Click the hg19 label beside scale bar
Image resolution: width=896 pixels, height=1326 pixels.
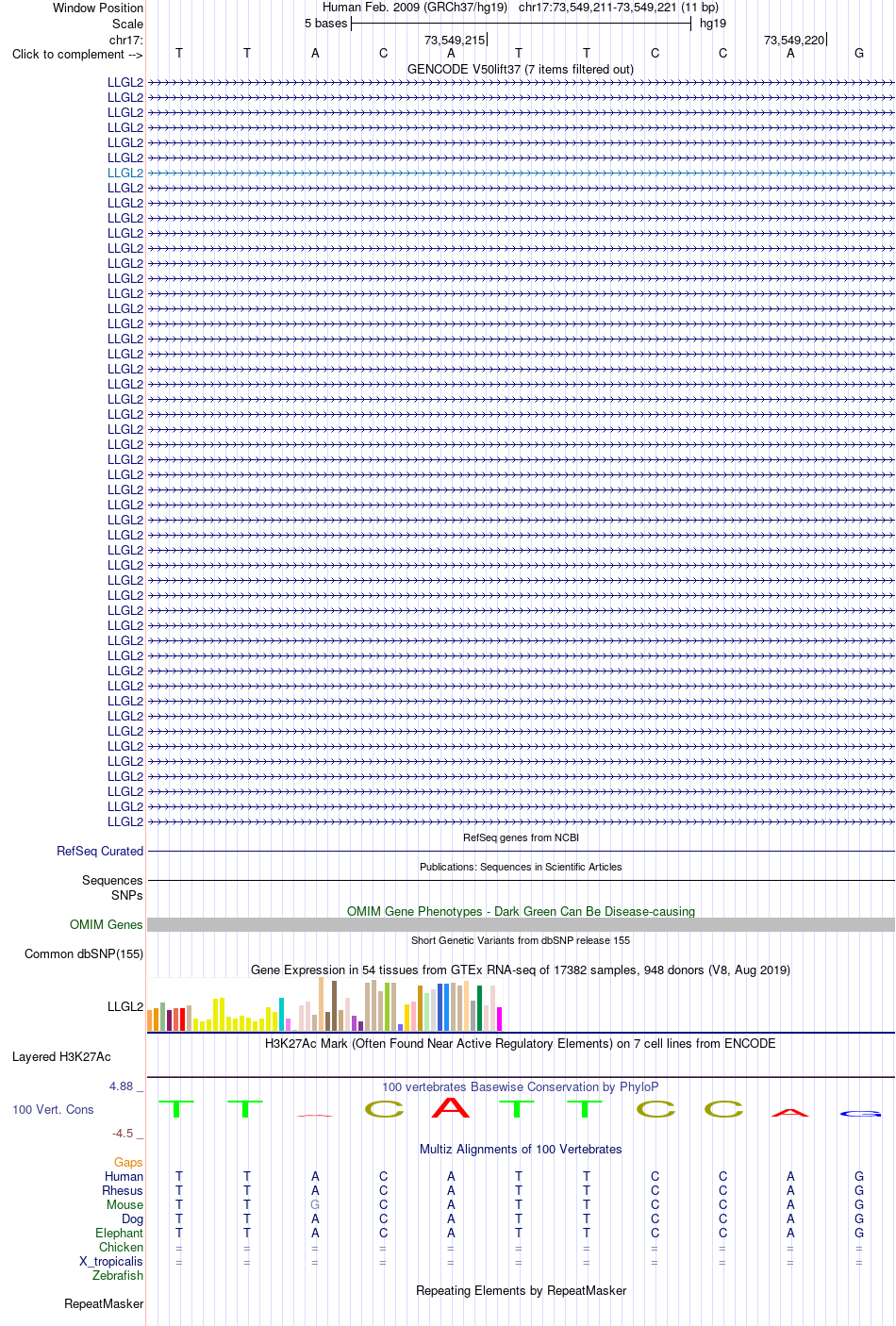click(713, 23)
